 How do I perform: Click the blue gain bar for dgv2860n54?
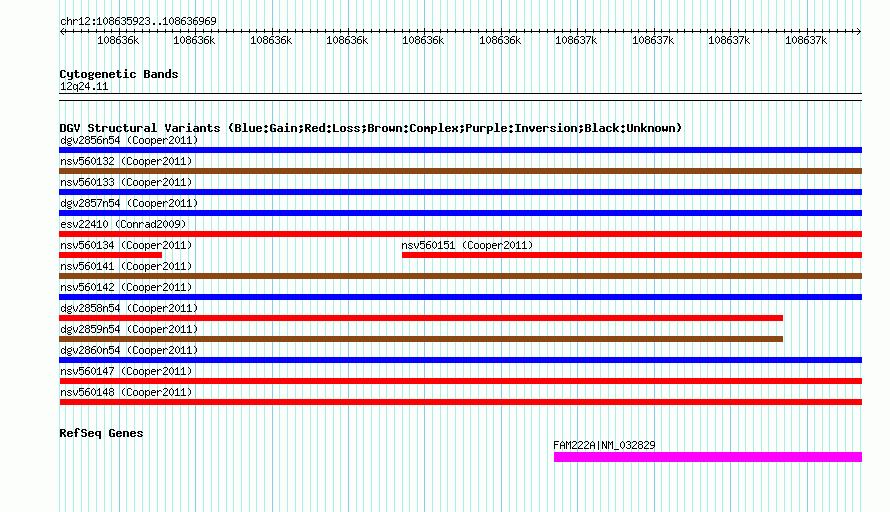click(460, 360)
